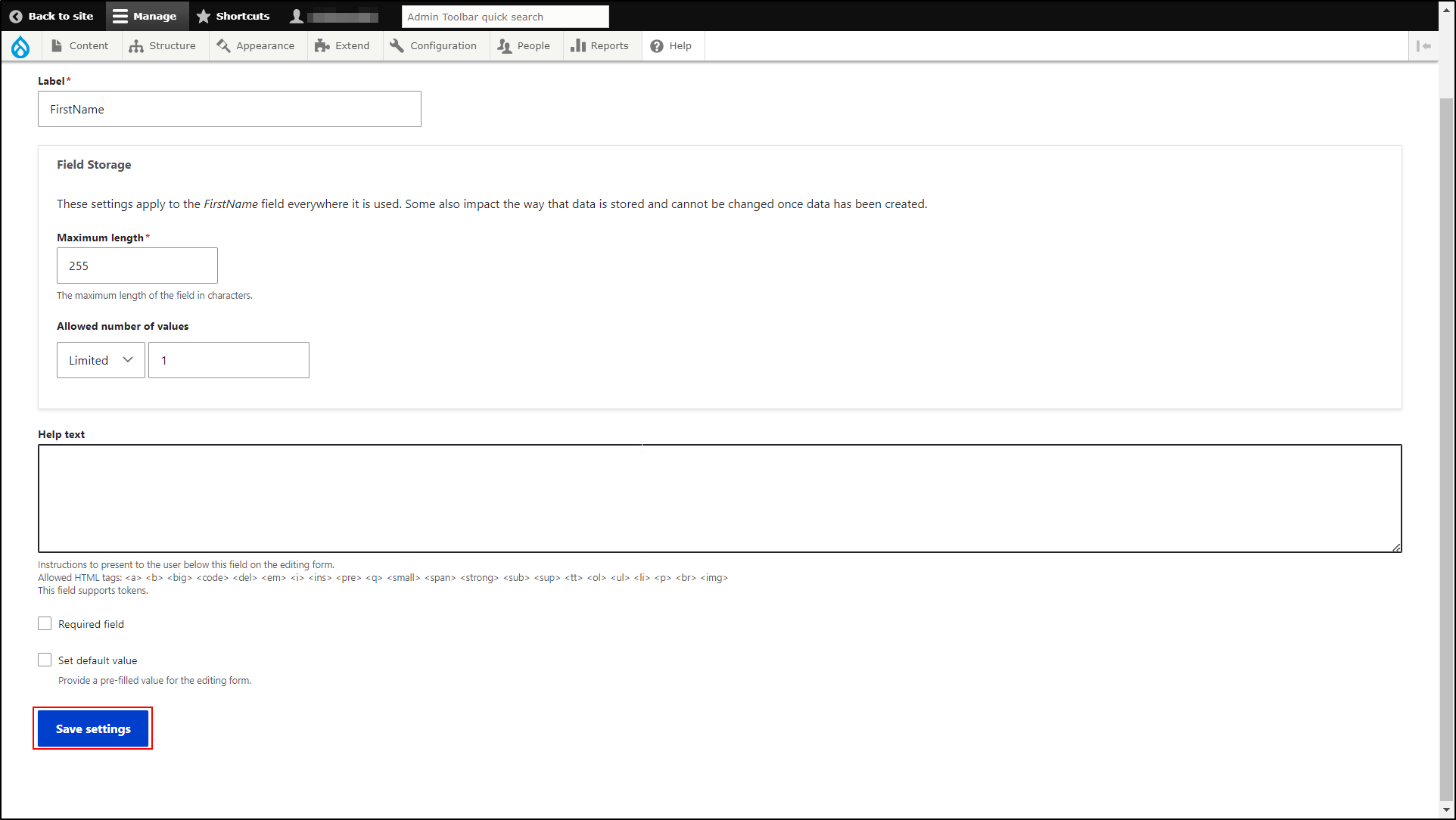1456x820 pixels.
Task: Click the Shortcuts star icon
Action: 202,16
